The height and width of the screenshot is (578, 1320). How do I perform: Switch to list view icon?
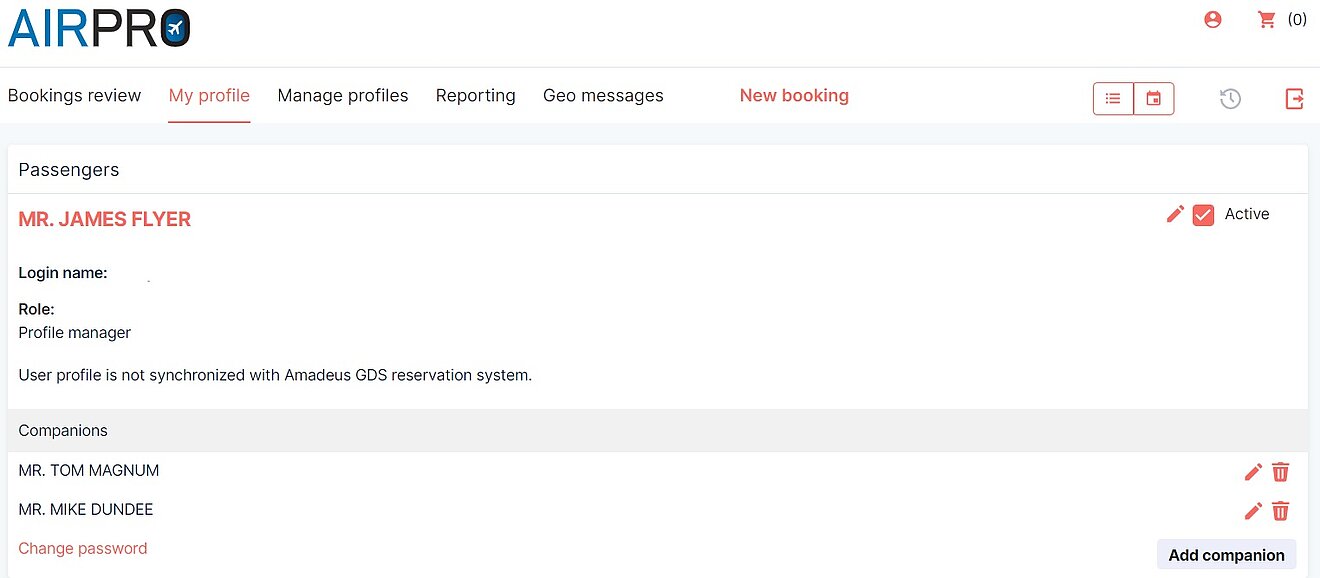(x=1113, y=98)
